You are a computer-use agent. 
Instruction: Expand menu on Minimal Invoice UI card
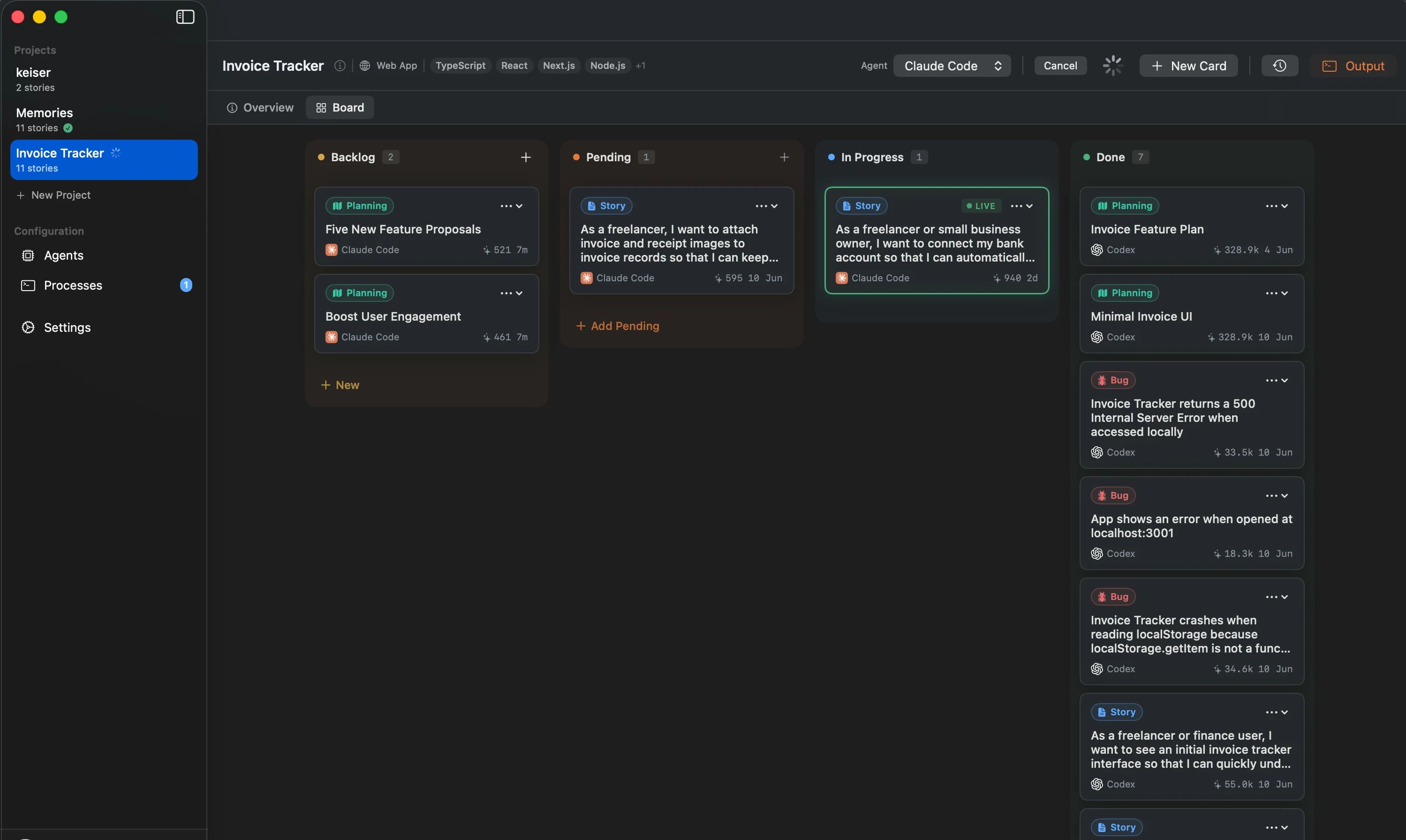1277,293
